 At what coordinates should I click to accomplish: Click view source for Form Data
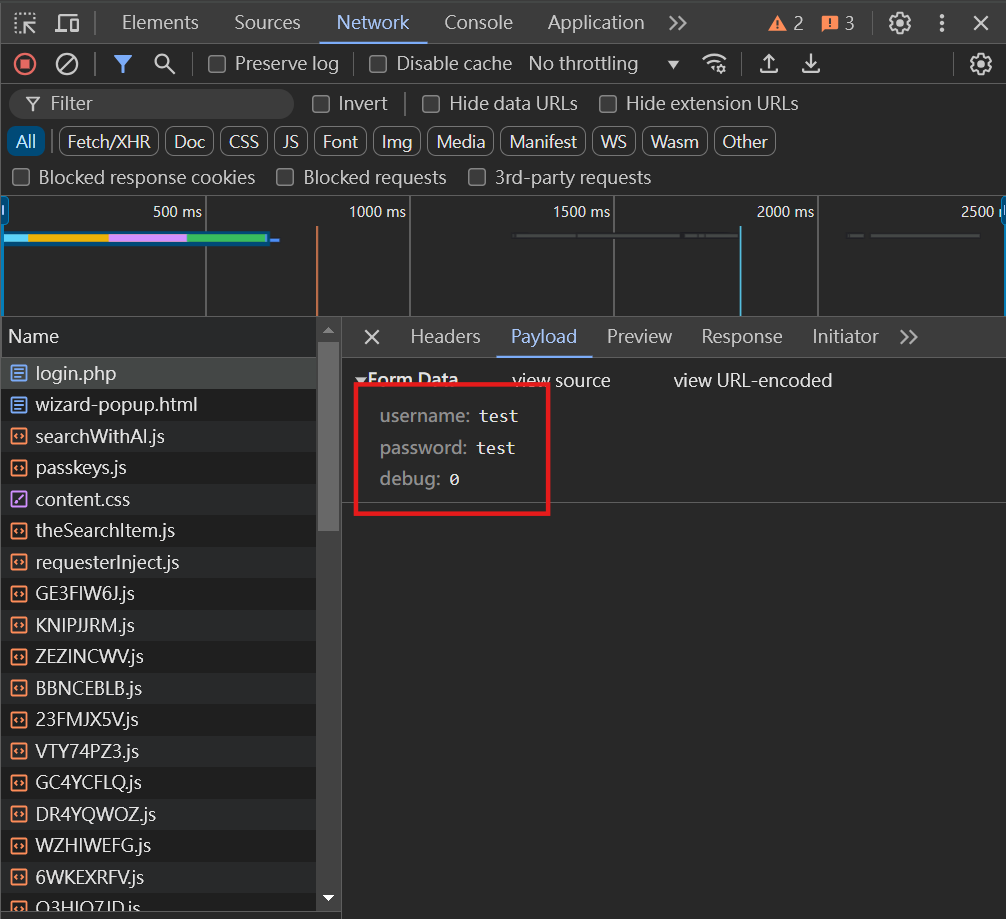click(560, 380)
